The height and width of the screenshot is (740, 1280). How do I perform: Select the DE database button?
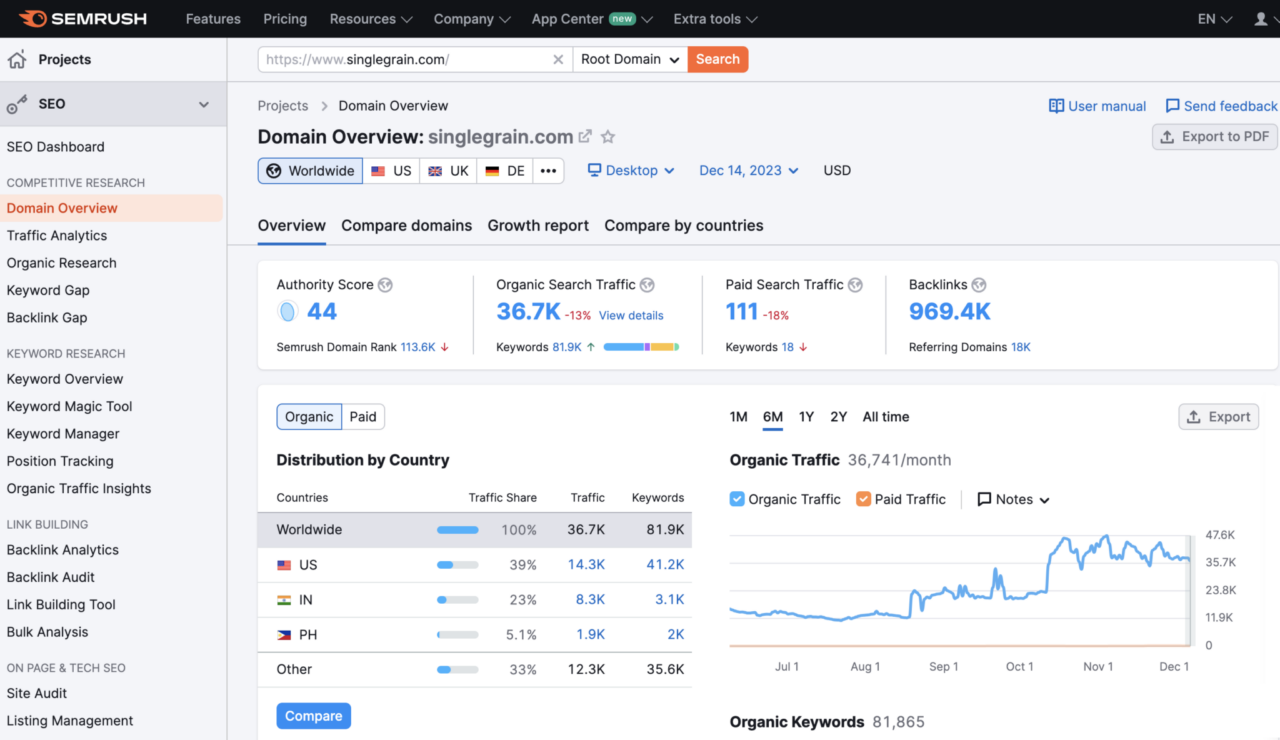[x=505, y=171]
